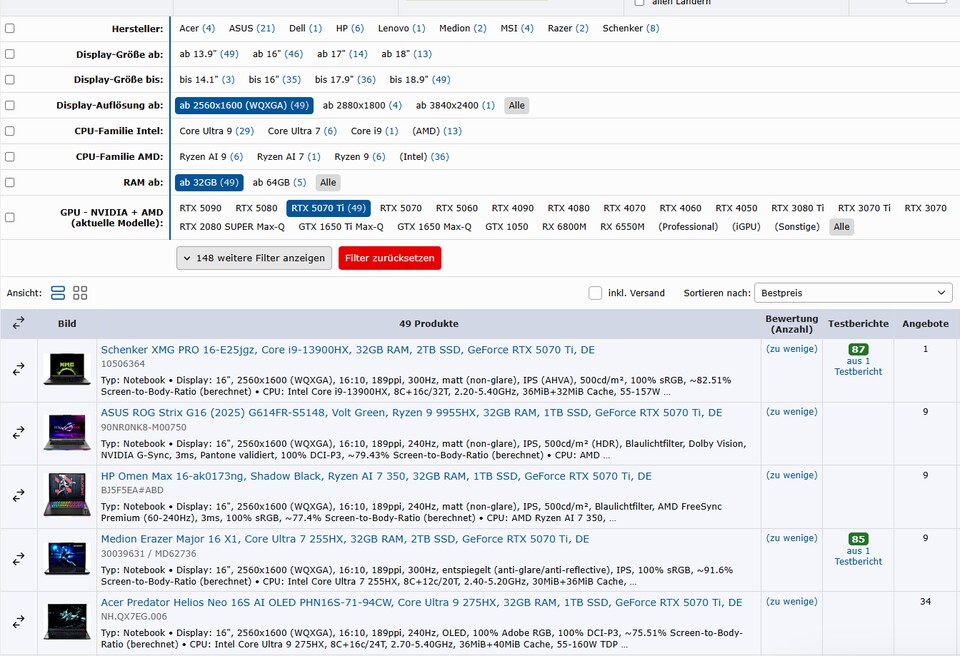This screenshot has height=656, width=960.
Task: Switch to grid view icon
Action: point(80,293)
